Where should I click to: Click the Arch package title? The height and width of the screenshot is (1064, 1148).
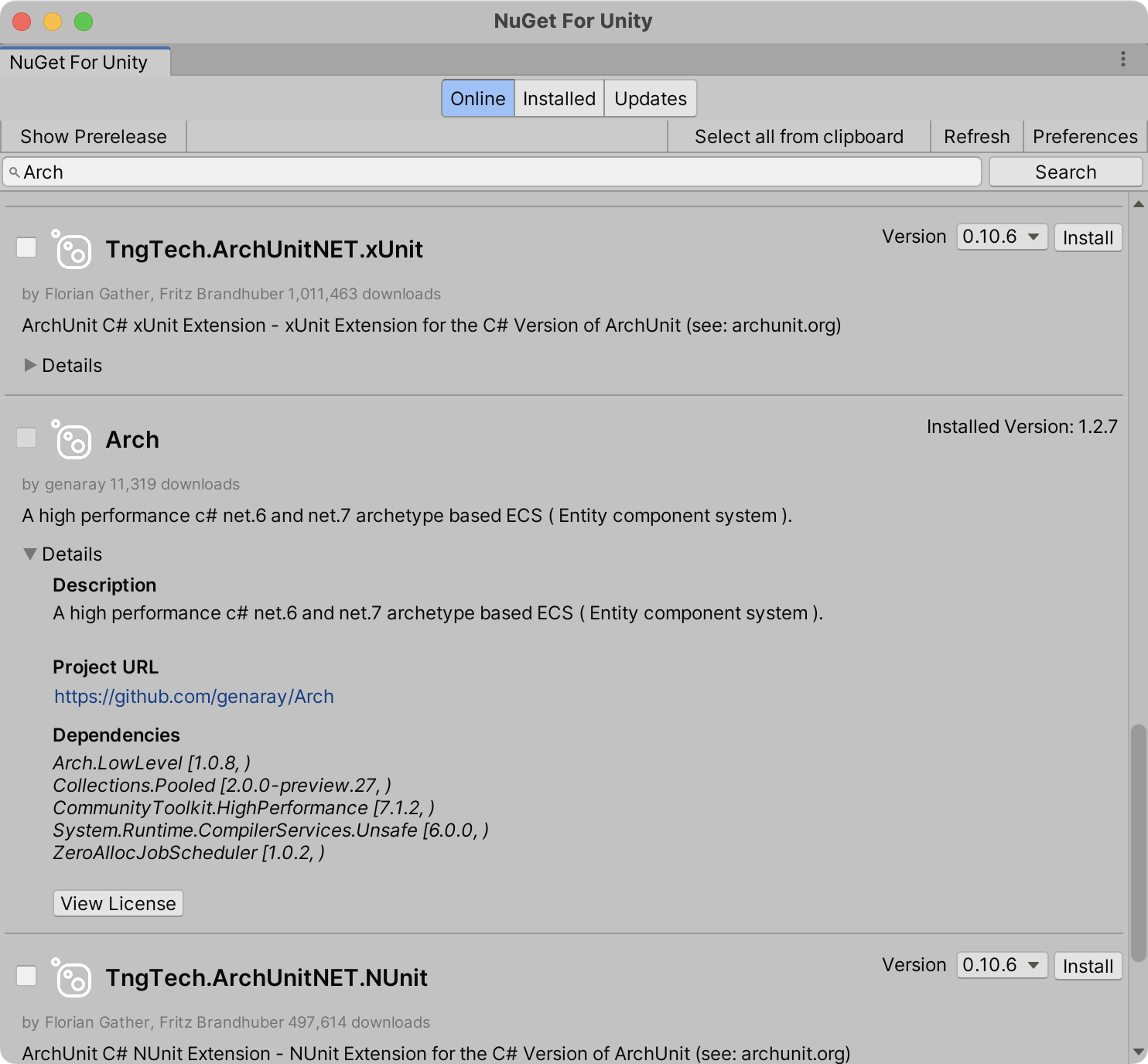(x=132, y=439)
